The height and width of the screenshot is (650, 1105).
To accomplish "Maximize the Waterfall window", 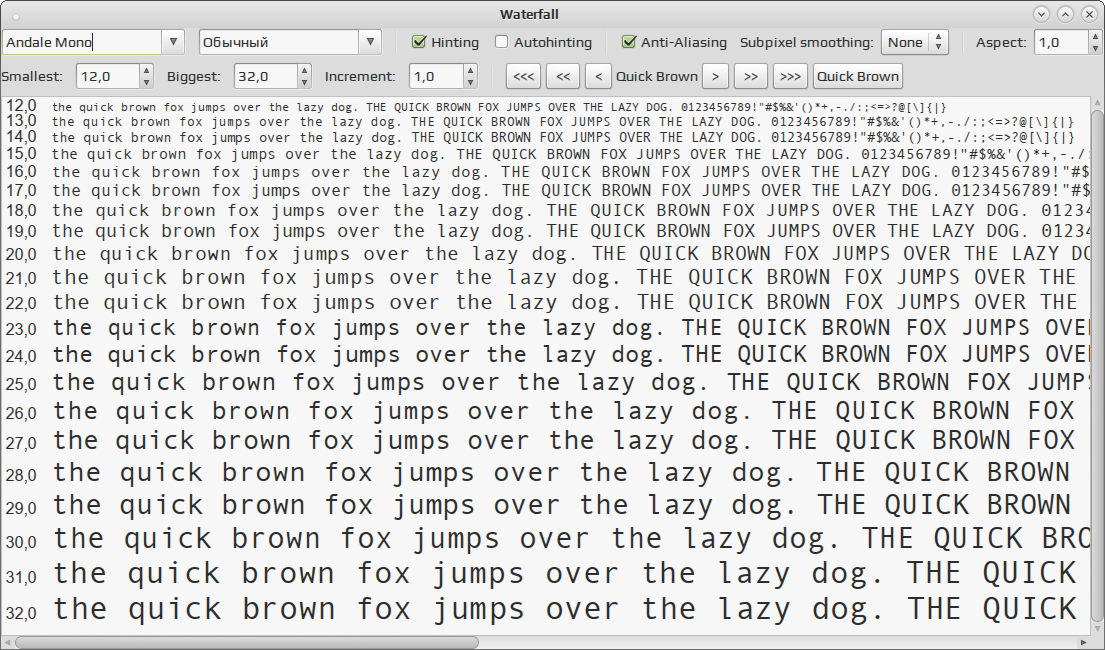I will pos(1066,14).
